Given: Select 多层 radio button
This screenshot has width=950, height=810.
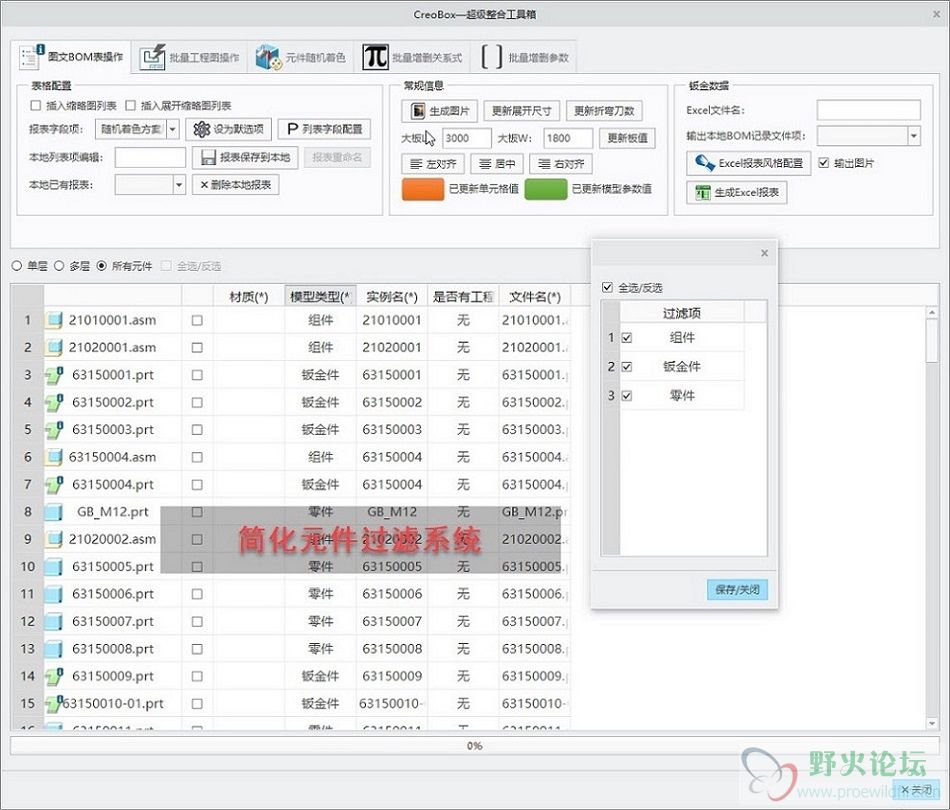Looking at the screenshot, I should [x=59, y=265].
